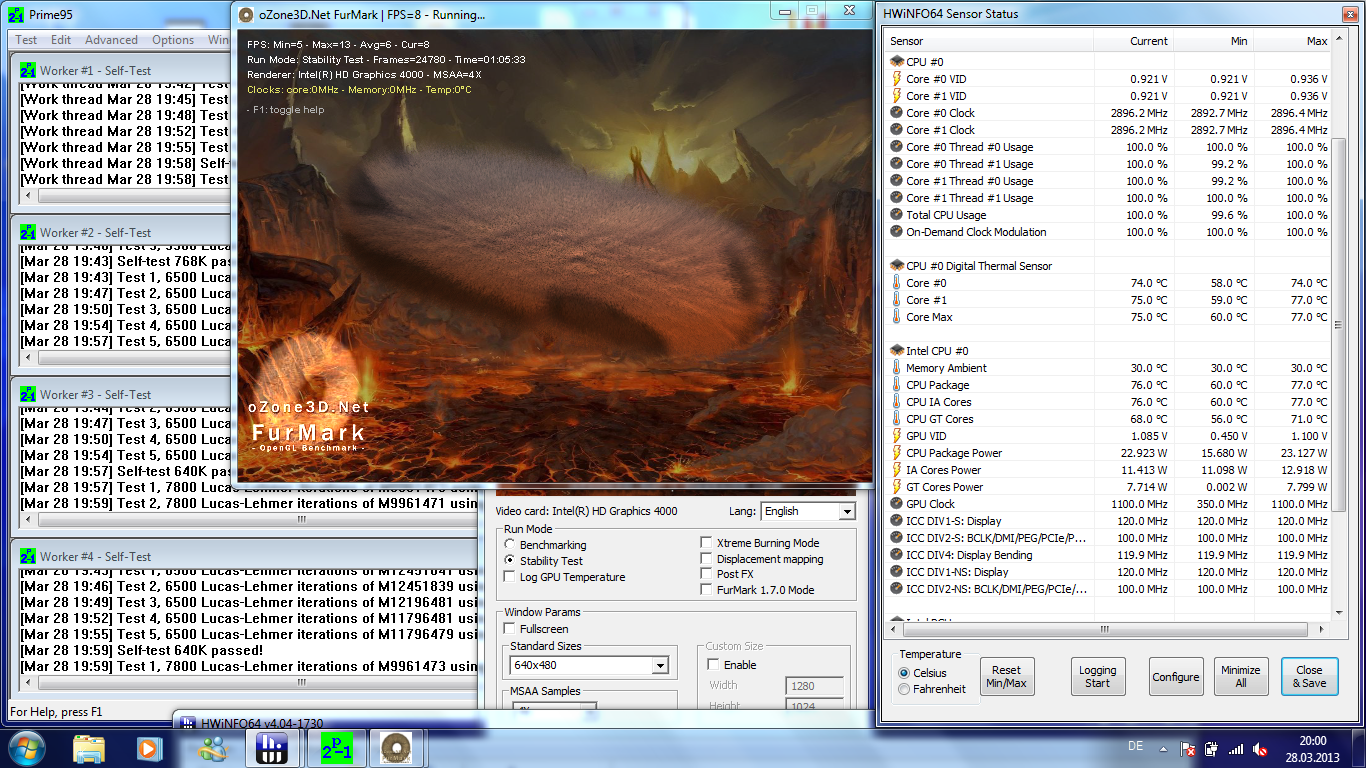Click the thermometer icon beside Memory Ambient
The height and width of the screenshot is (768, 1366).
(897, 368)
